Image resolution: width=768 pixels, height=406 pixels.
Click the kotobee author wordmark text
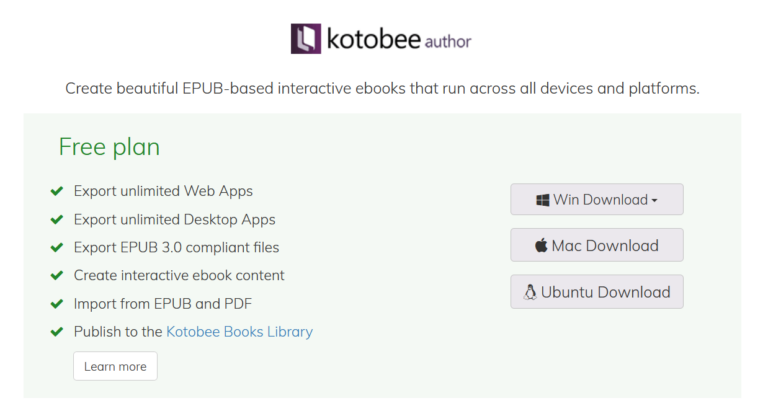pos(398,40)
